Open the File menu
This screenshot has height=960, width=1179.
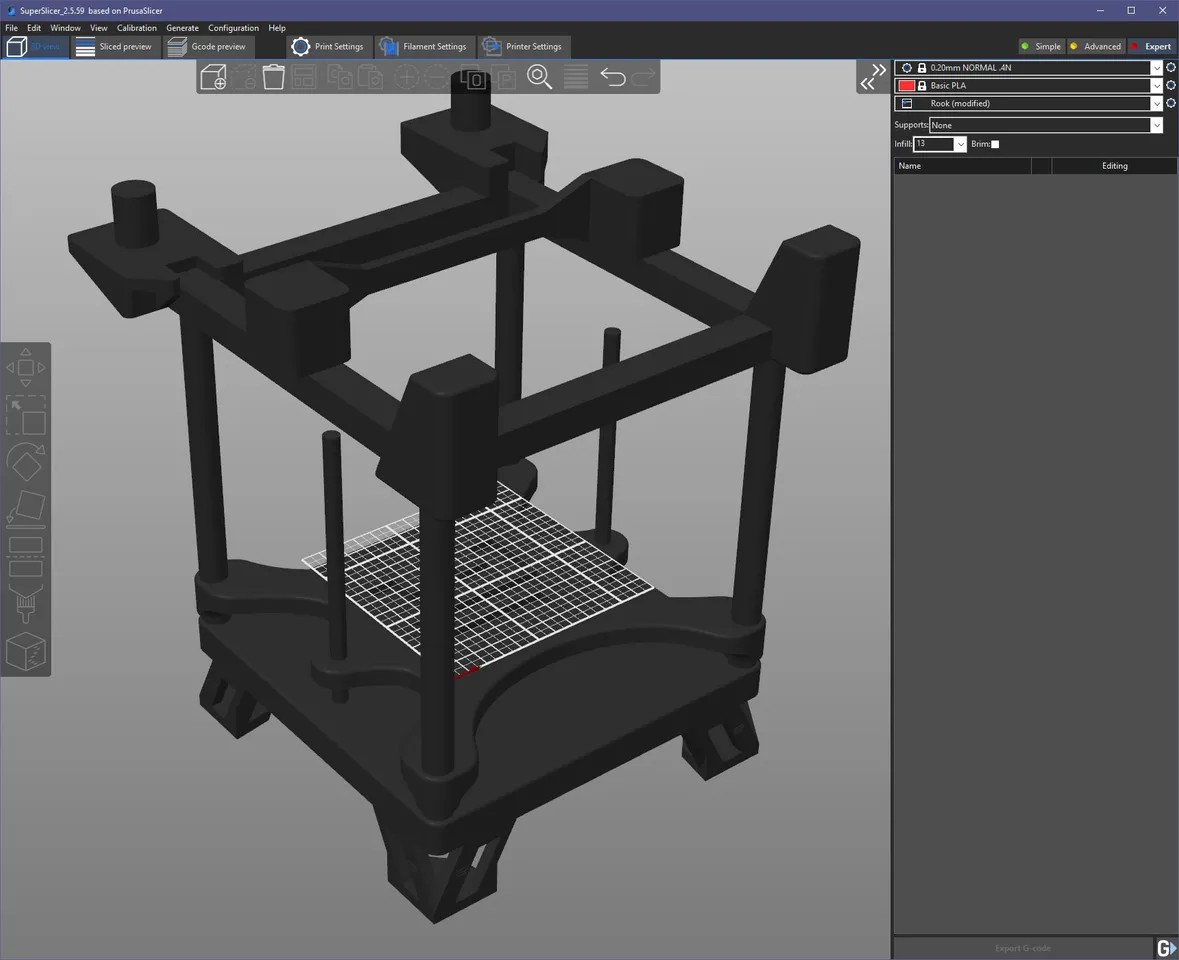[11, 28]
